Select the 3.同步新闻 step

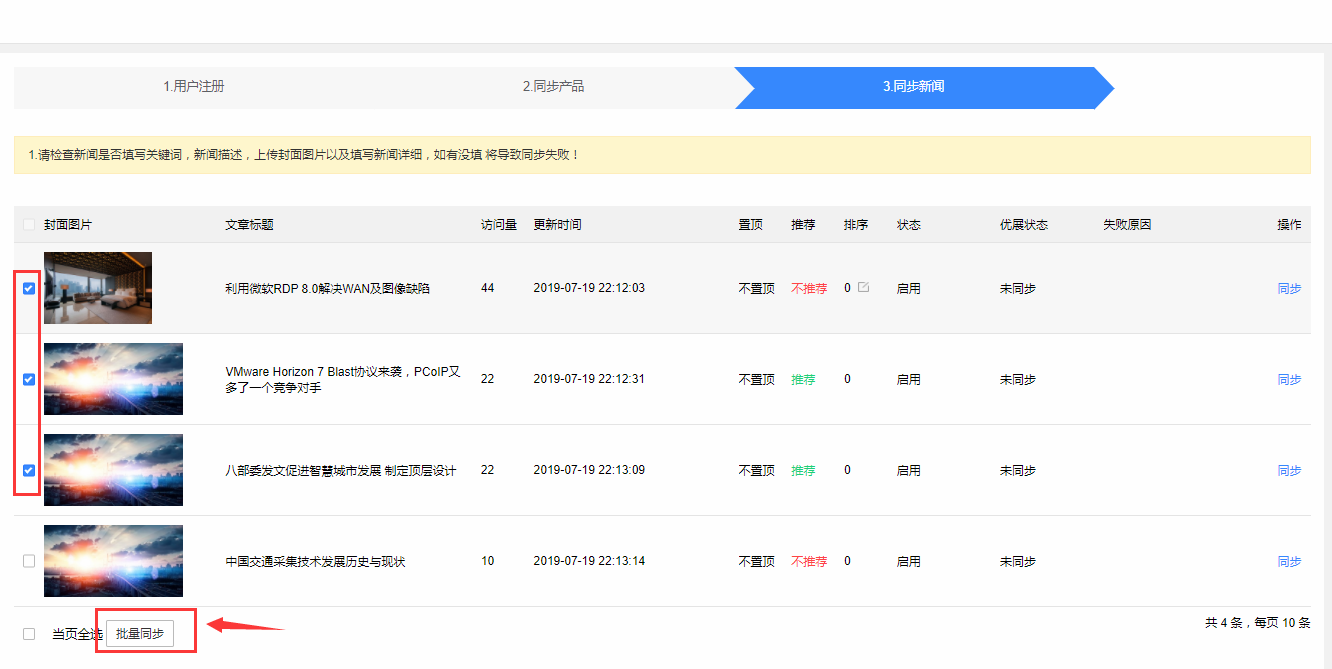pos(913,87)
